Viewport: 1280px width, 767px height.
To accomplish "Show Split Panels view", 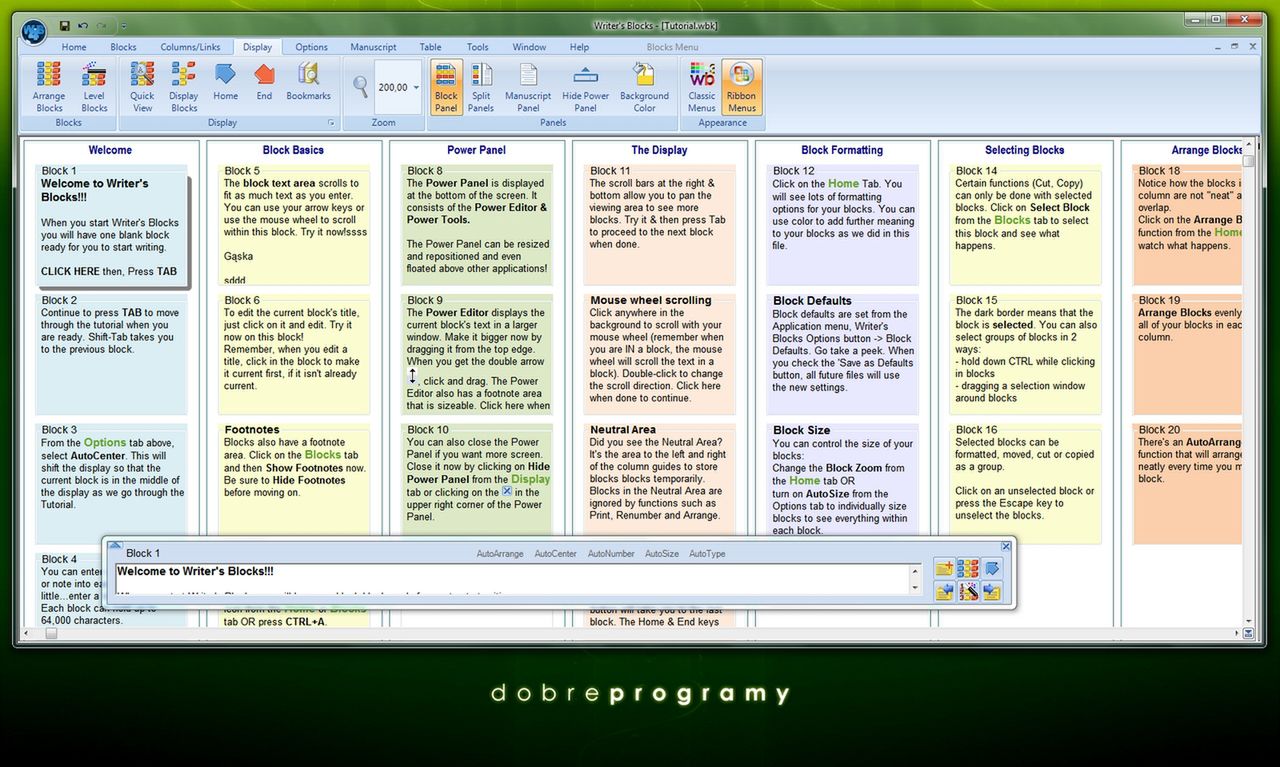I will (x=481, y=87).
